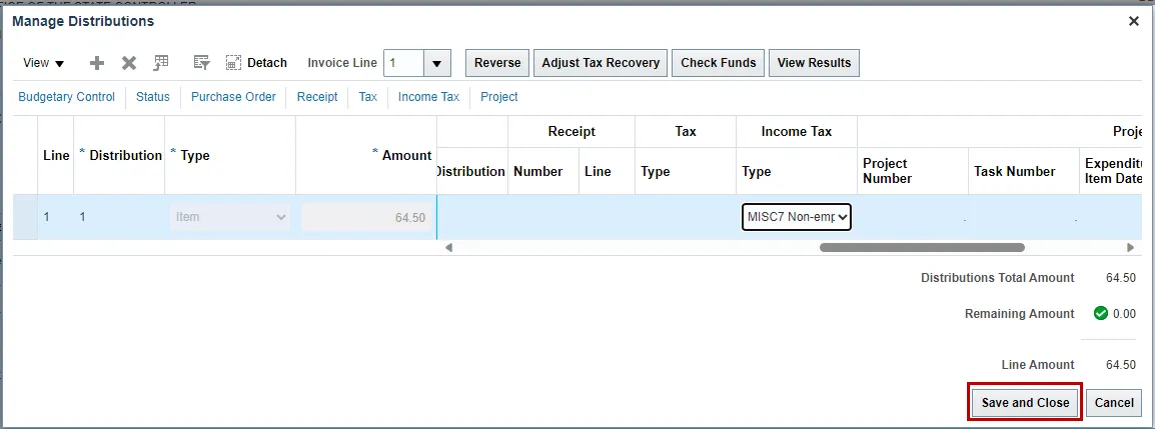The width and height of the screenshot is (1155, 429).
Task: Detach the distributions table
Action: coord(256,63)
